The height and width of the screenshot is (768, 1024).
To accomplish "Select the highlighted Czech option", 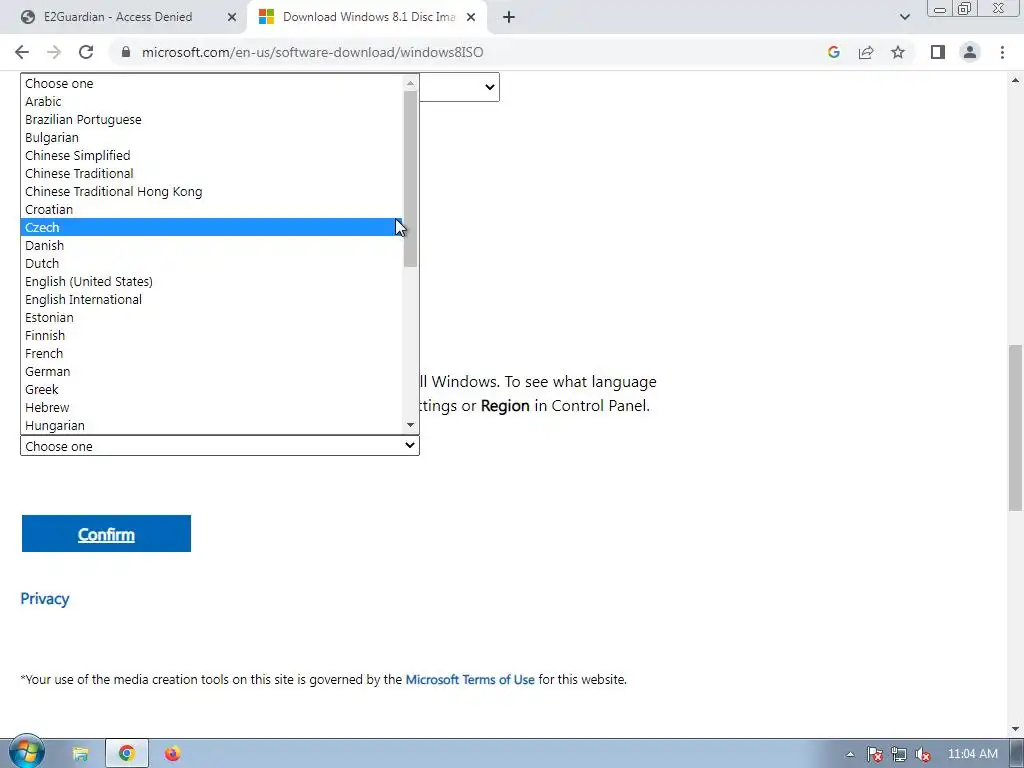I will click(x=212, y=227).
